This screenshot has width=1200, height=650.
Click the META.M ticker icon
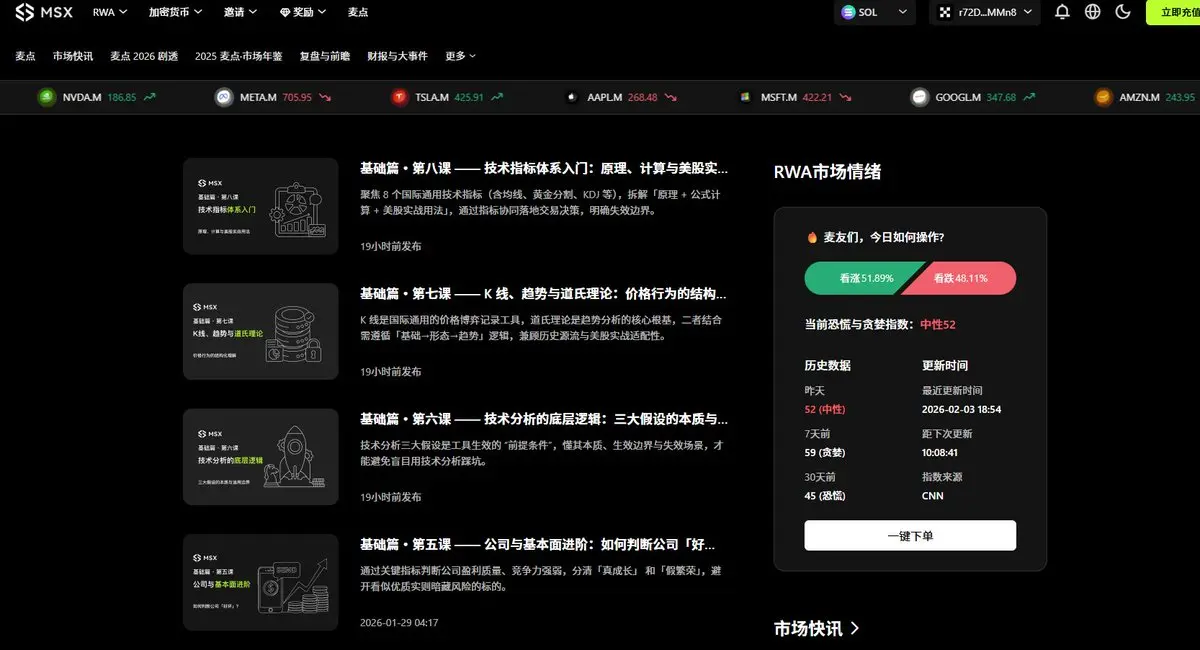tap(224, 97)
